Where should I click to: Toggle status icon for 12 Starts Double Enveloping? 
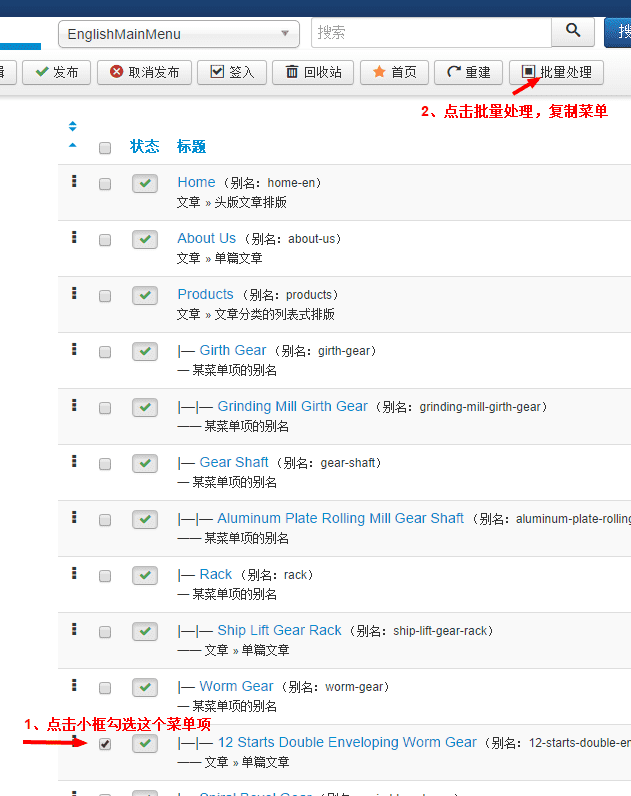(x=145, y=744)
